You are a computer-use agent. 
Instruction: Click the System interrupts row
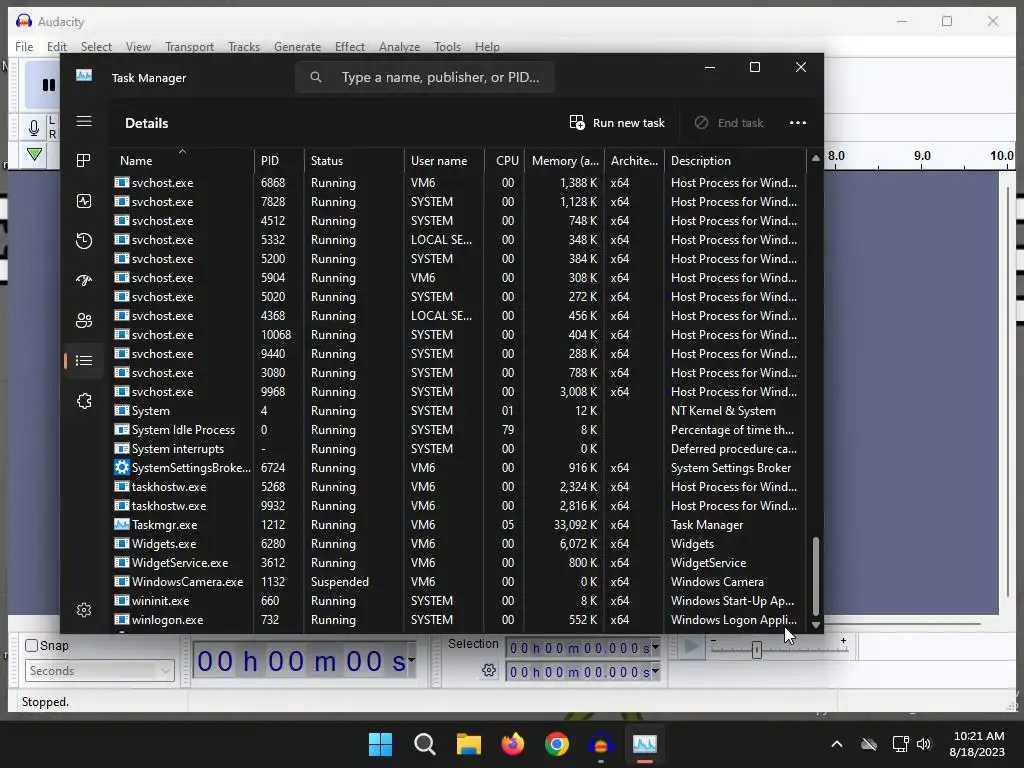[x=458, y=449]
